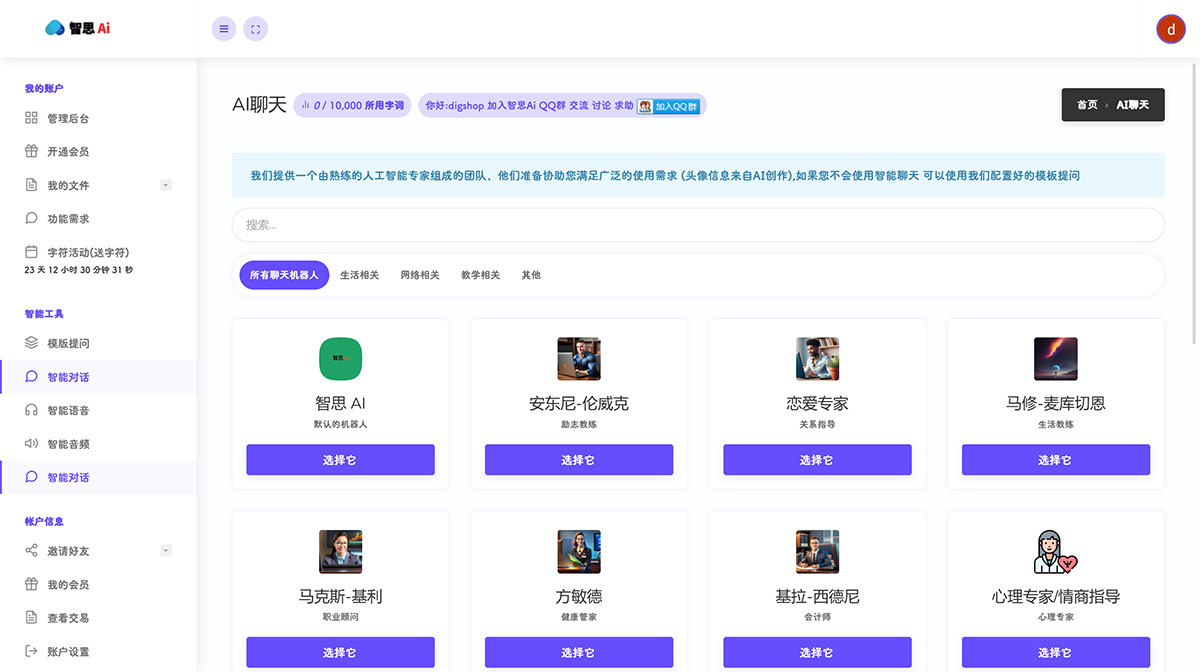Switch to the 所有聊天机器人 filter tab
Screen dimensions: 1200x672
283,274
